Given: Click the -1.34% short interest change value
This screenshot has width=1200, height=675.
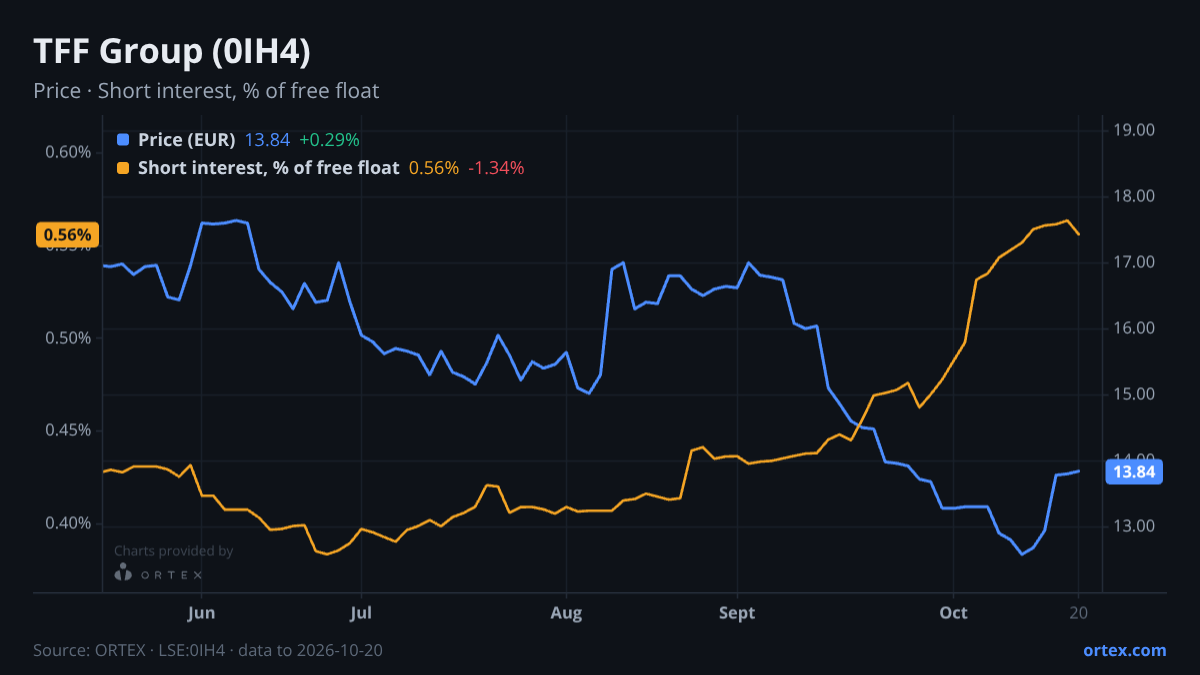Looking at the screenshot, I should [x=496, y=168].
